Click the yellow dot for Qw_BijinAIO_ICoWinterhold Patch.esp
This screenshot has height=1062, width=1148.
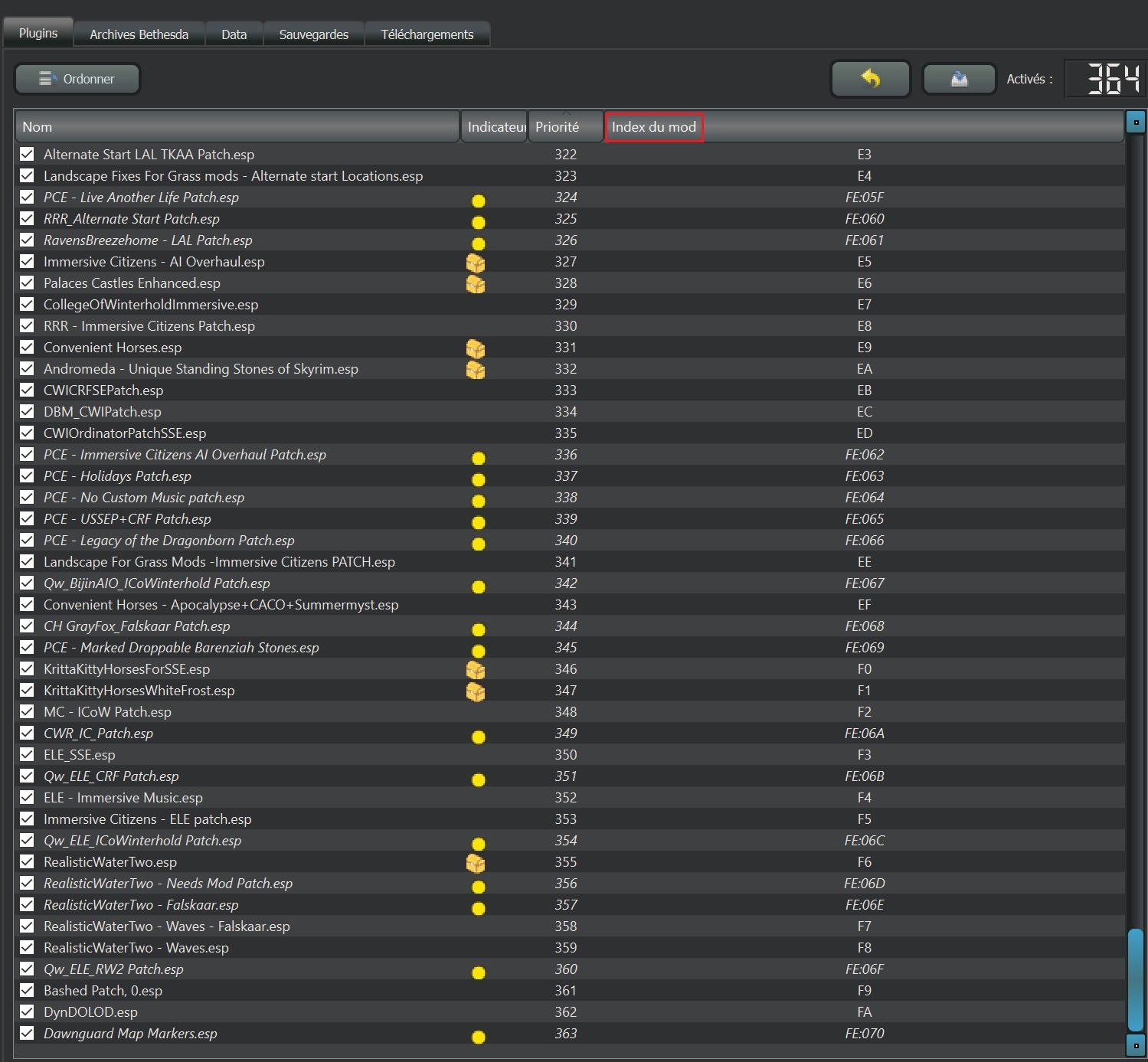point(479,587)
